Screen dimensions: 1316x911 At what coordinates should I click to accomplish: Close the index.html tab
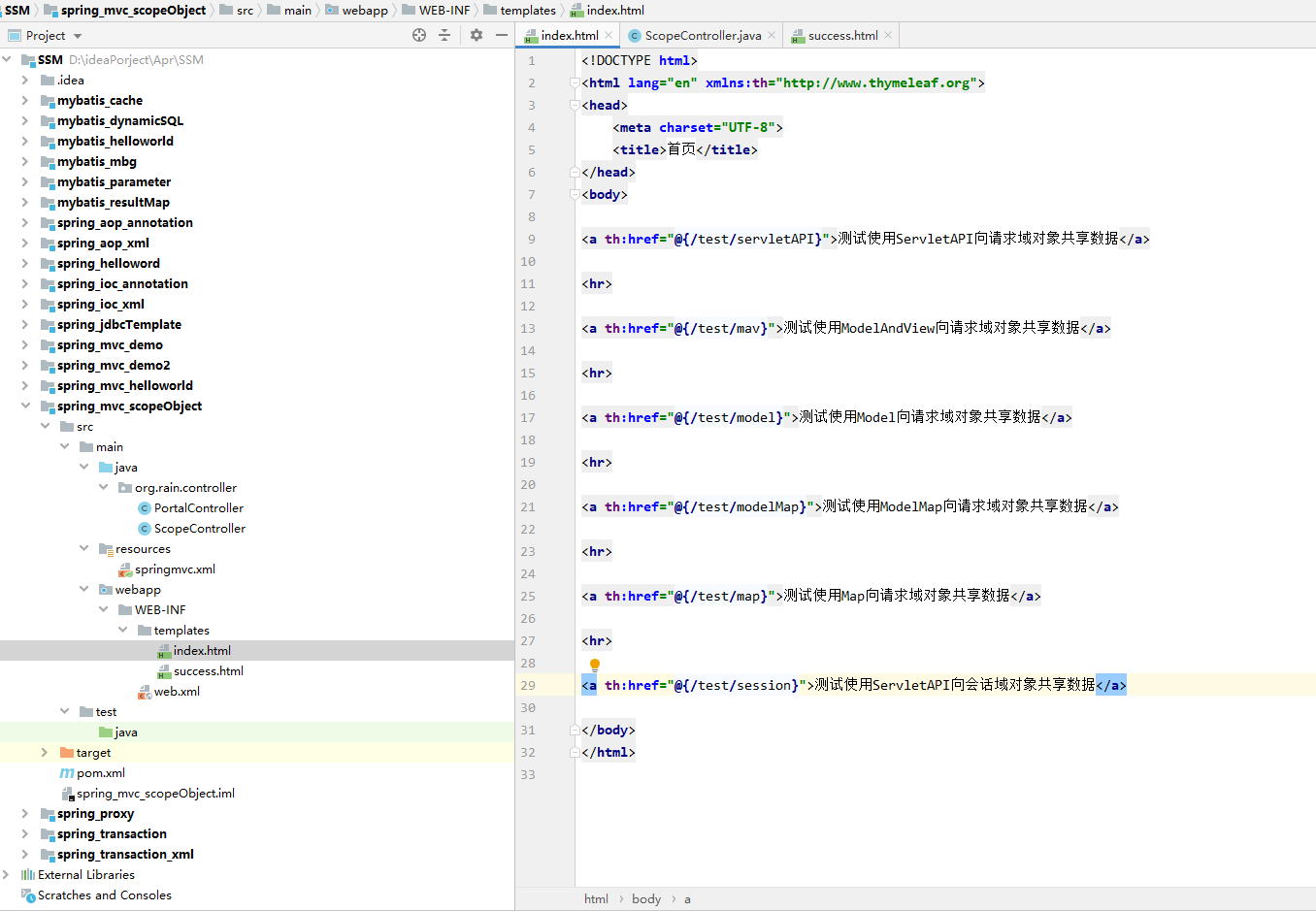609,35
